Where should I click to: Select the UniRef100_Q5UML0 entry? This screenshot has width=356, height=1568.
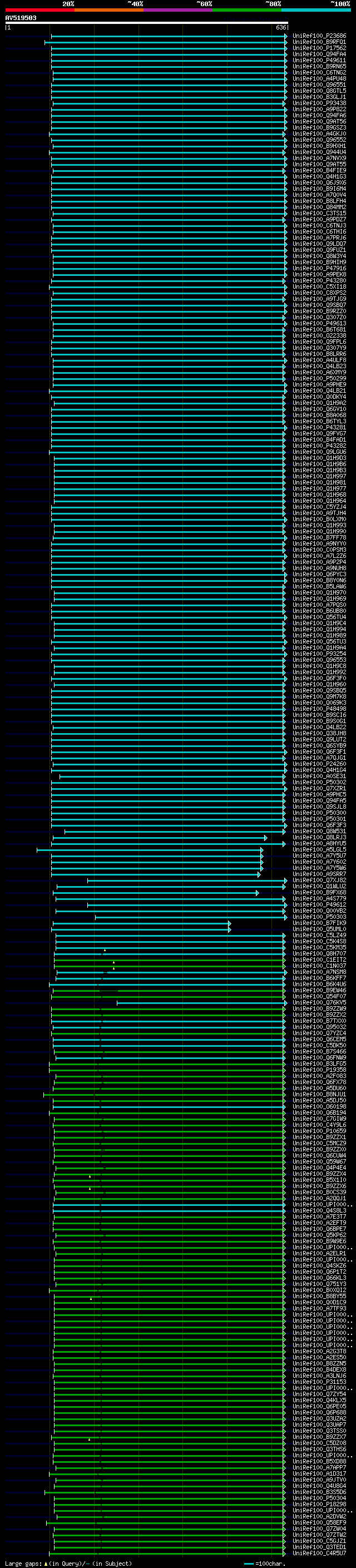[319, 929]
